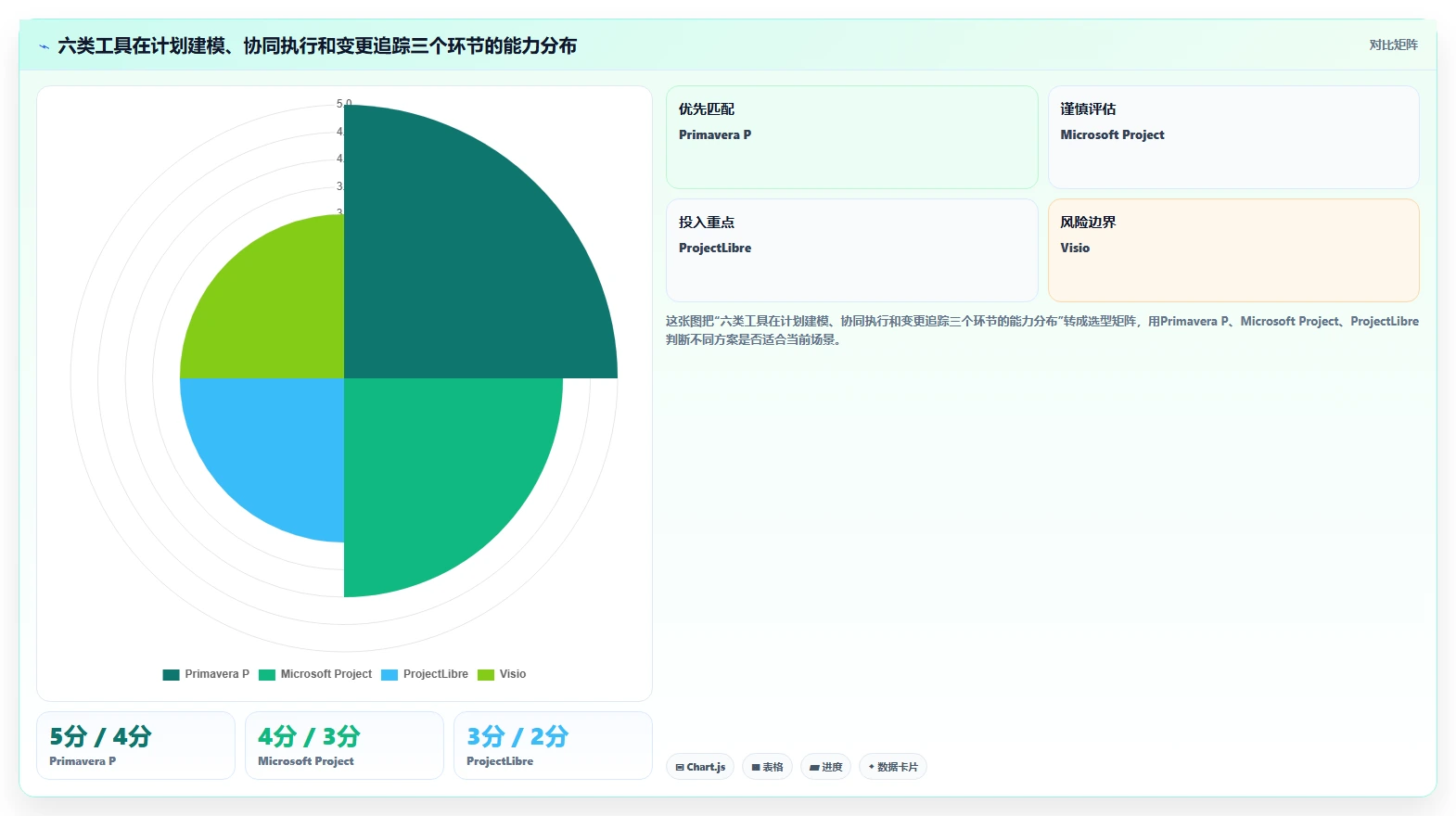Click the 5分 / 4分 Primavera P stat card
Image resolution: width=1456 pixels, height=816 pixels.
135,746
